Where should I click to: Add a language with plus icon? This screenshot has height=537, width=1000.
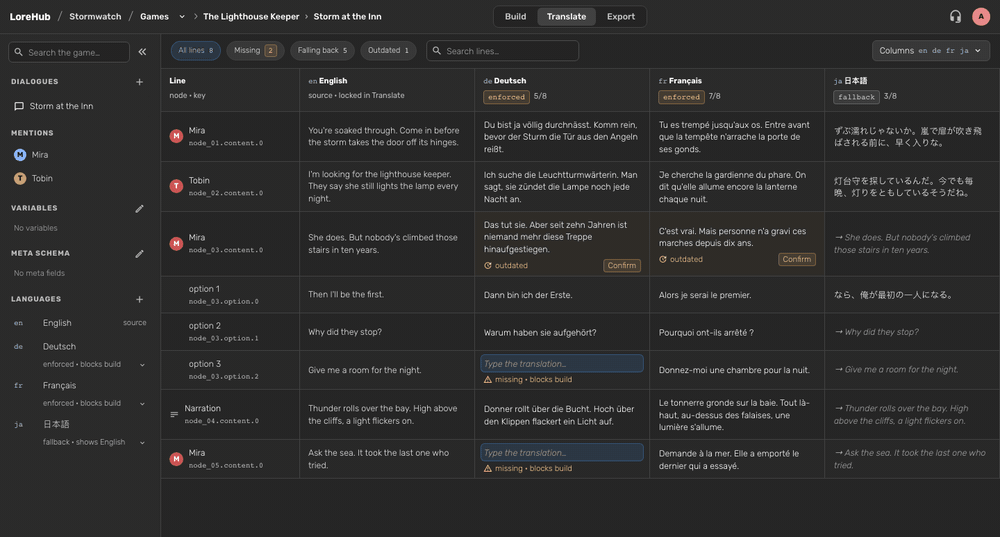140,299
